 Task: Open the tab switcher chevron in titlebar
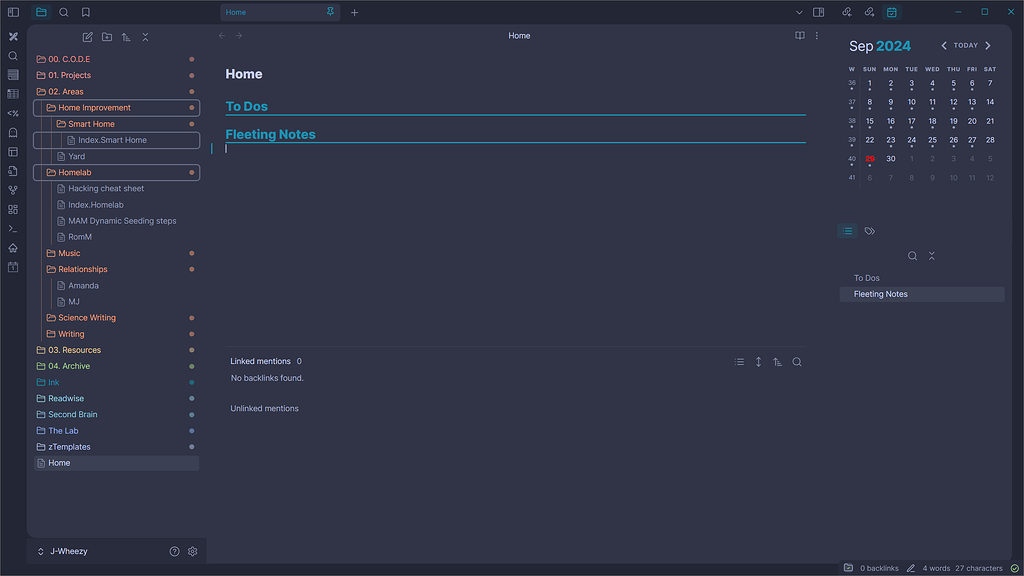(798, 11)
